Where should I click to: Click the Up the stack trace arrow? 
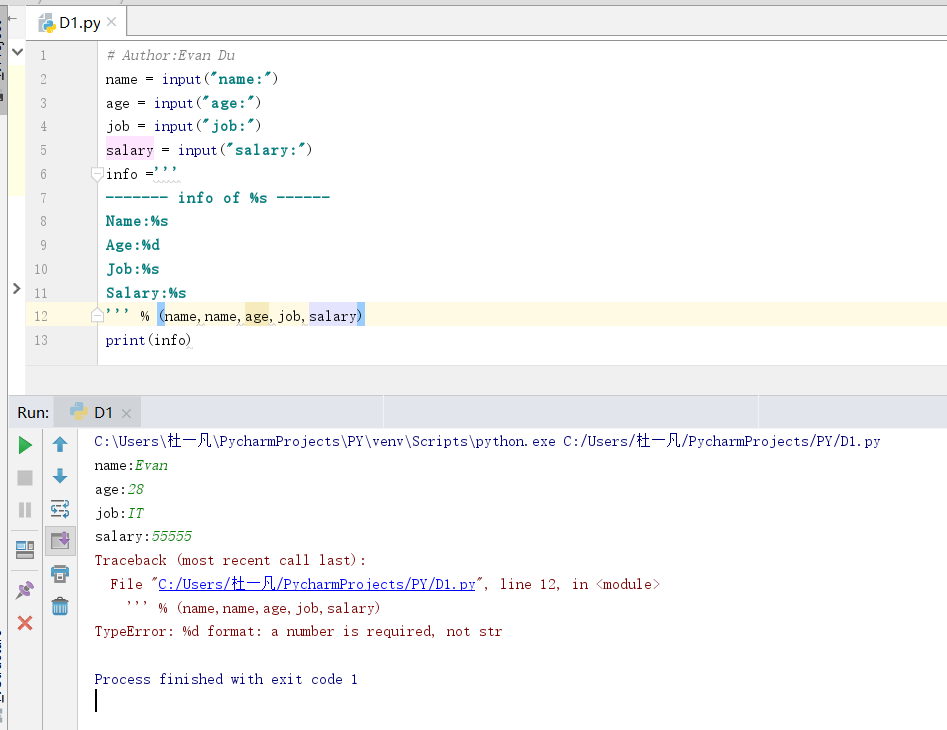(60, 445)
